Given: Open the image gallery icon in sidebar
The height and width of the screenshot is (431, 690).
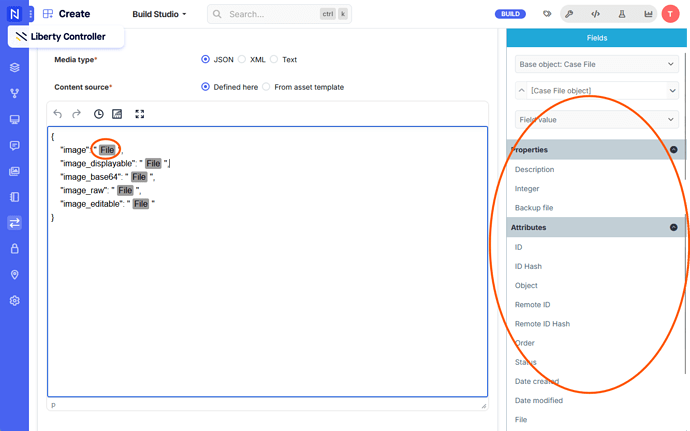Looking at the screenshot, I should point(15,171).
